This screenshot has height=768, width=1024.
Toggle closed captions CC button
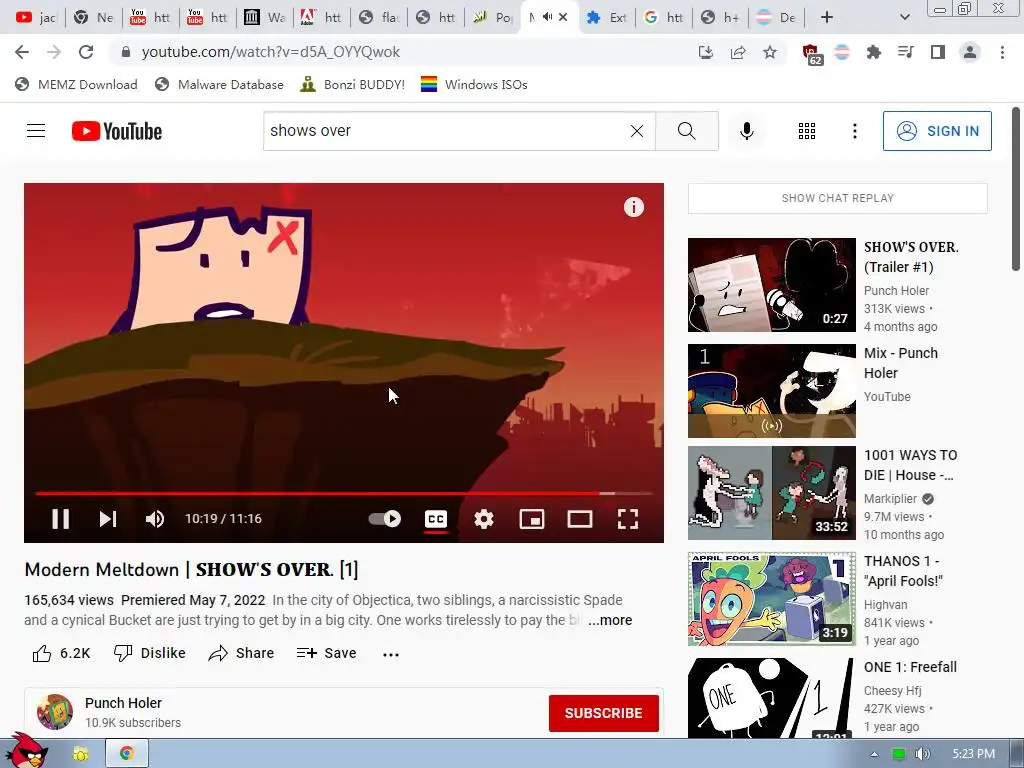[436, 519]
